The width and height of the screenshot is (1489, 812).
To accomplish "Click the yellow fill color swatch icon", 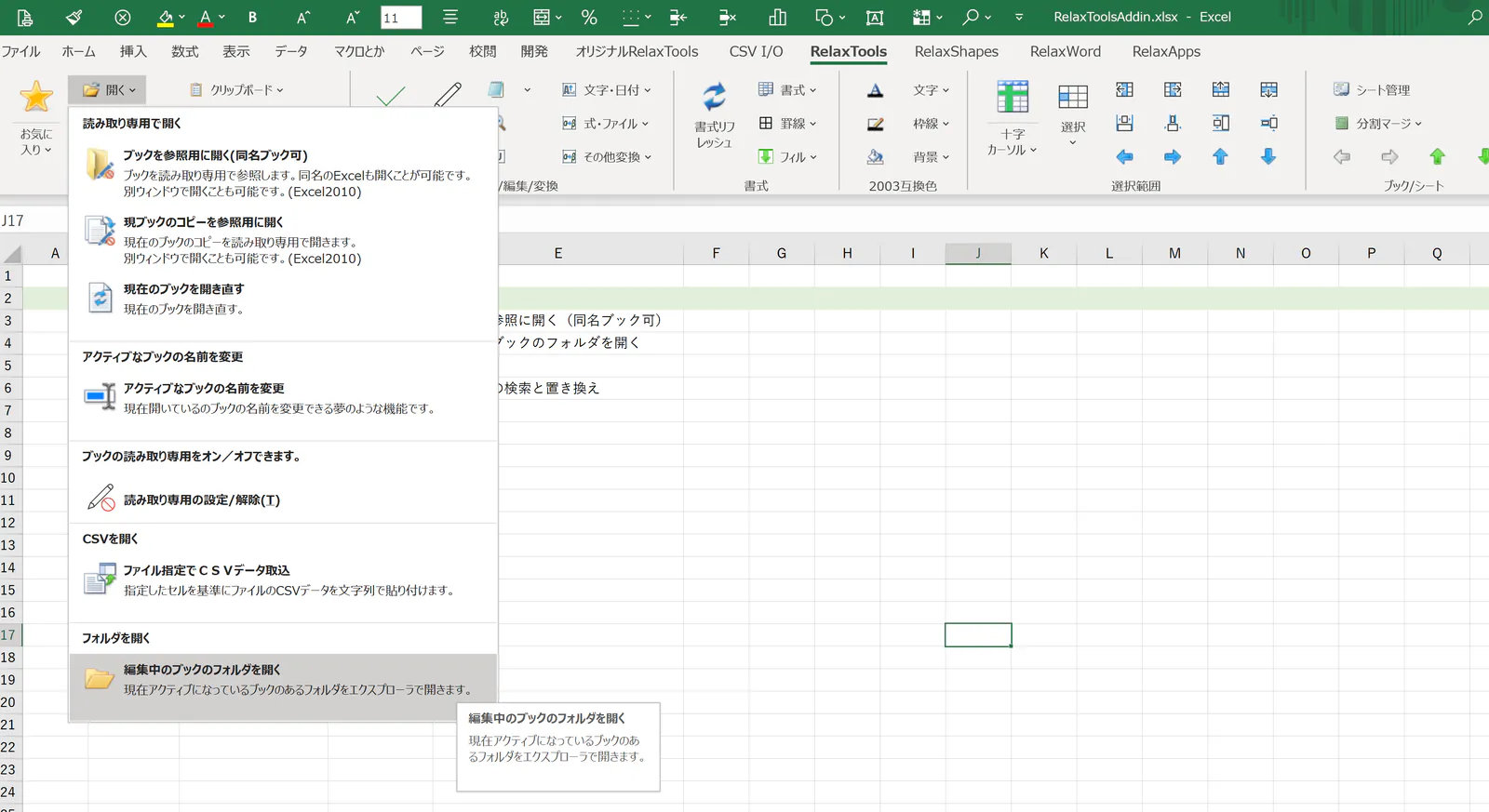I will [x=166, y=17].
